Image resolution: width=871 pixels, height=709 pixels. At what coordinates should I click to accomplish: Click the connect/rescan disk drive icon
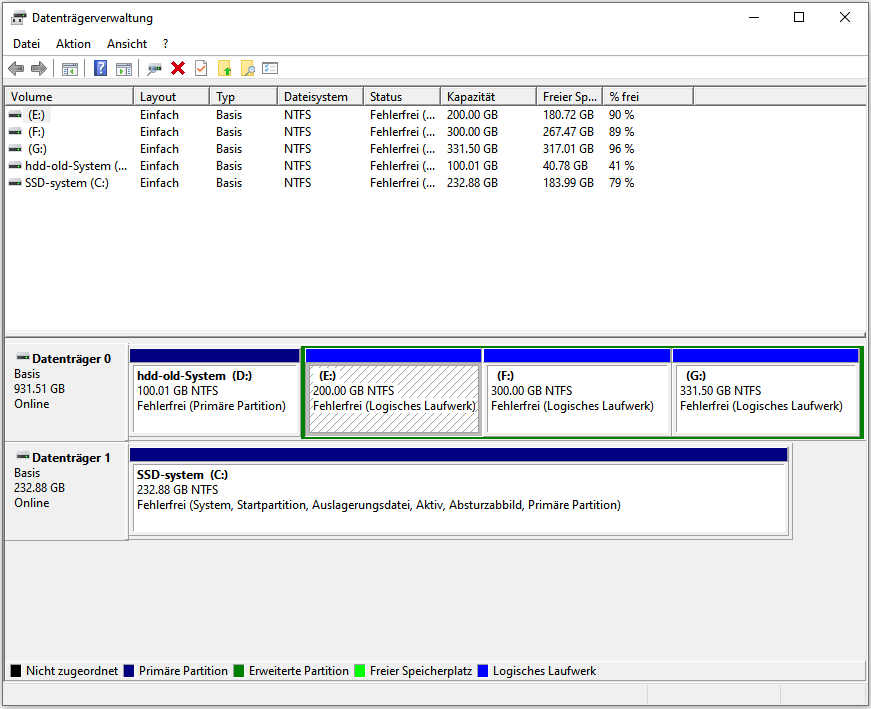[x=154, y=69]
